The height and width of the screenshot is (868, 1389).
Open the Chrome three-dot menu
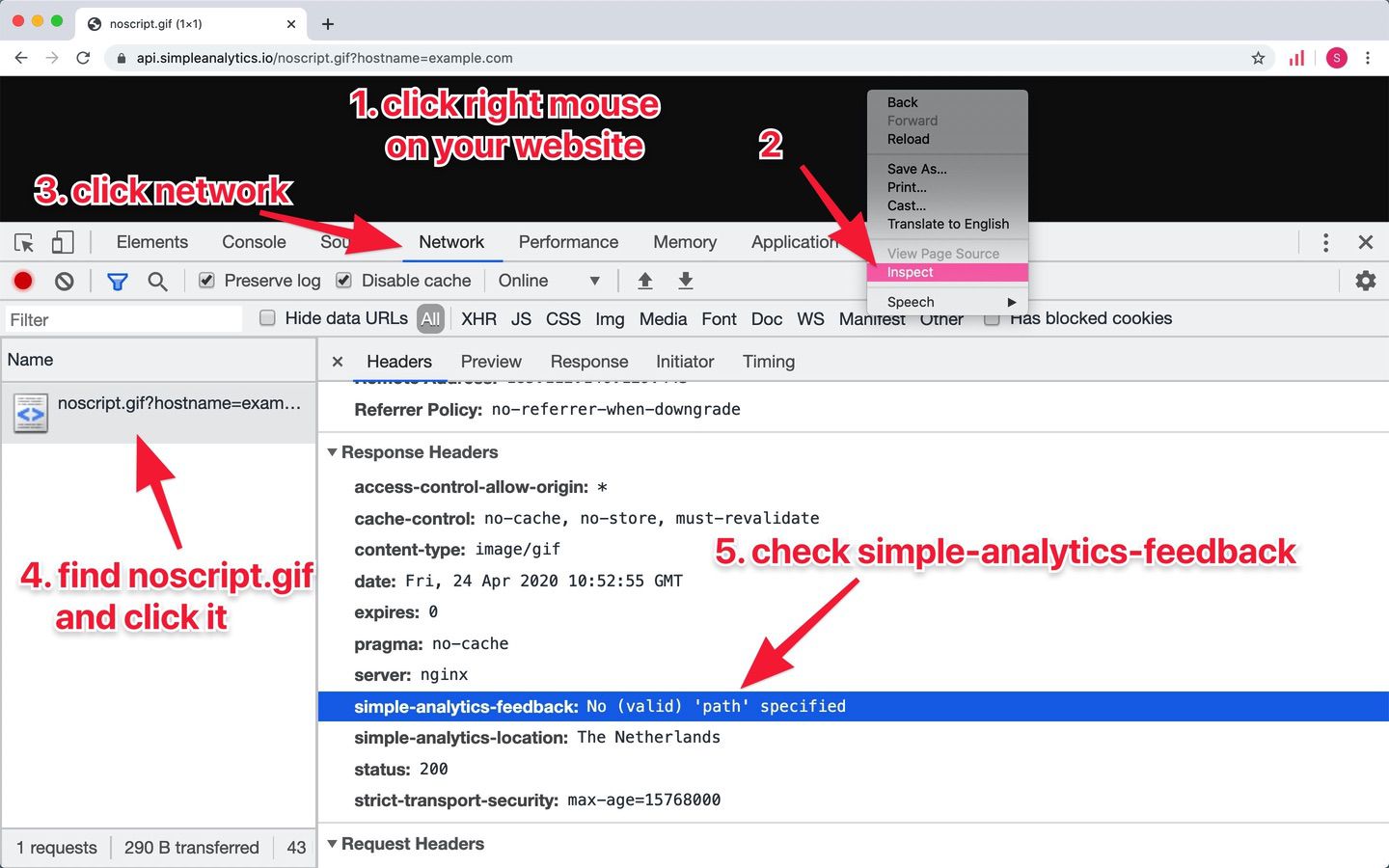coord(1368,58)
